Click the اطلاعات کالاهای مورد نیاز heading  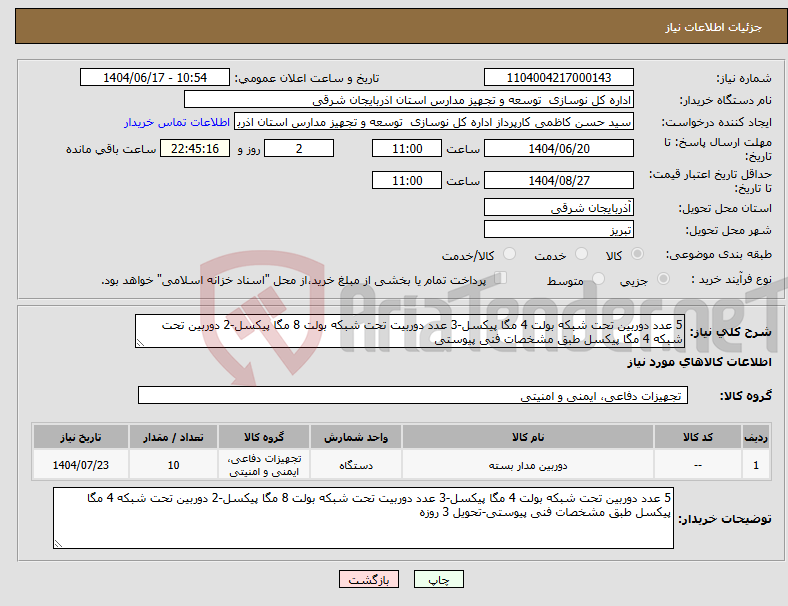[699, 362]
